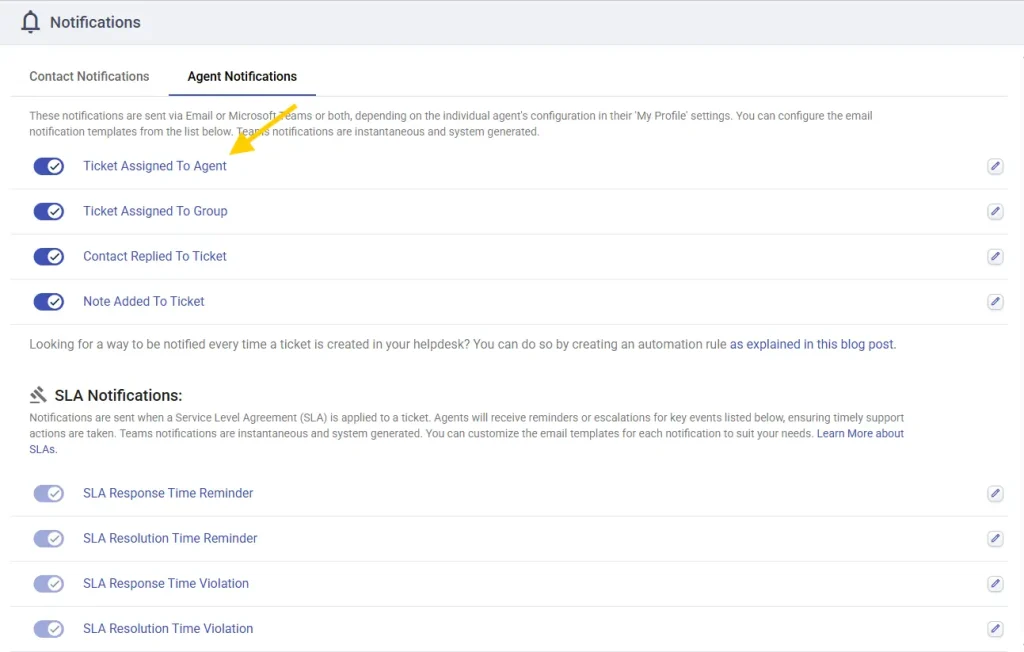This screenshot has height=652, width=1024.
Task: Open editor for SLA Resolution Time Violation
Action: pyautogui.click(x=994, y=629)
